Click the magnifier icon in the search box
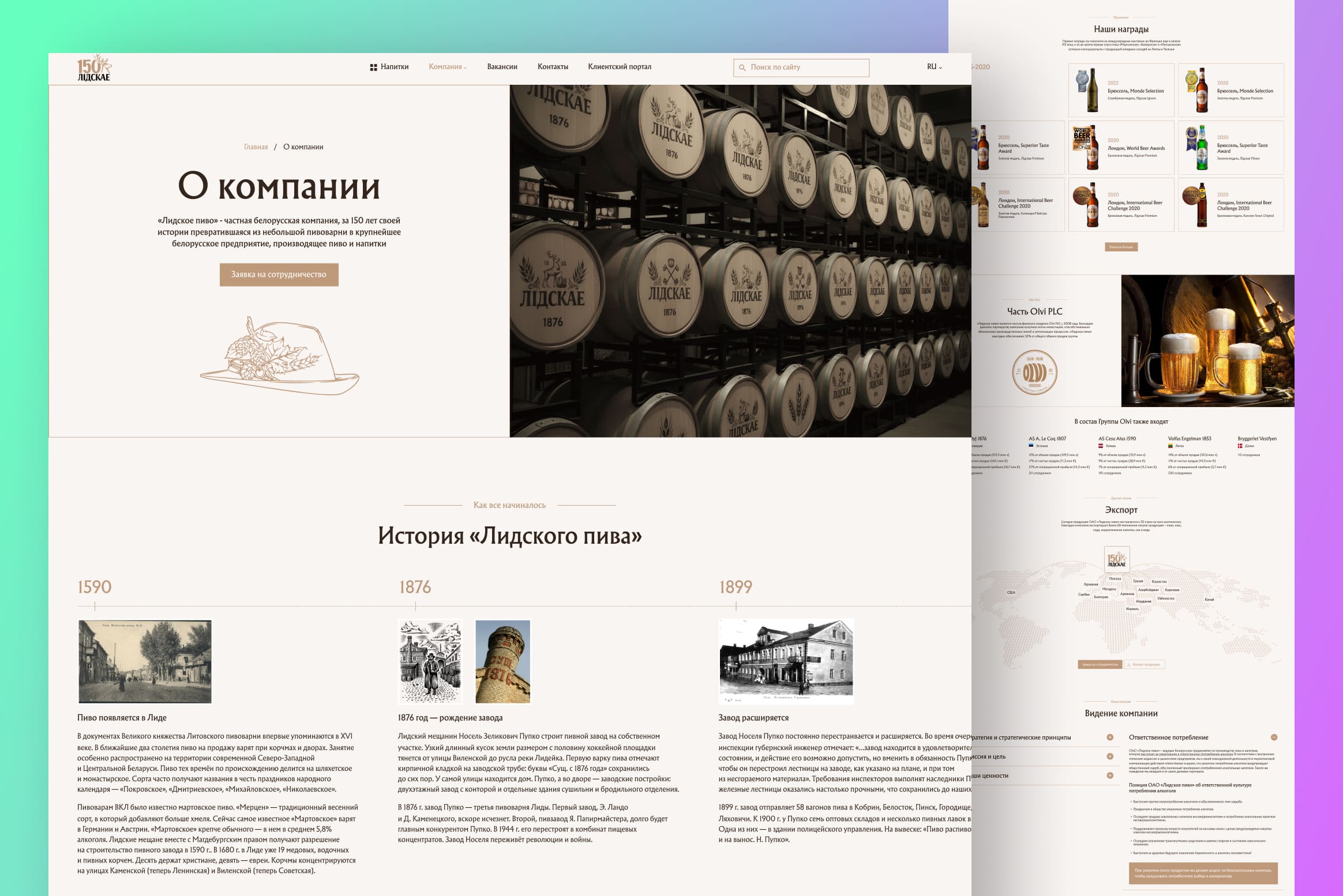 click(742, 67)
